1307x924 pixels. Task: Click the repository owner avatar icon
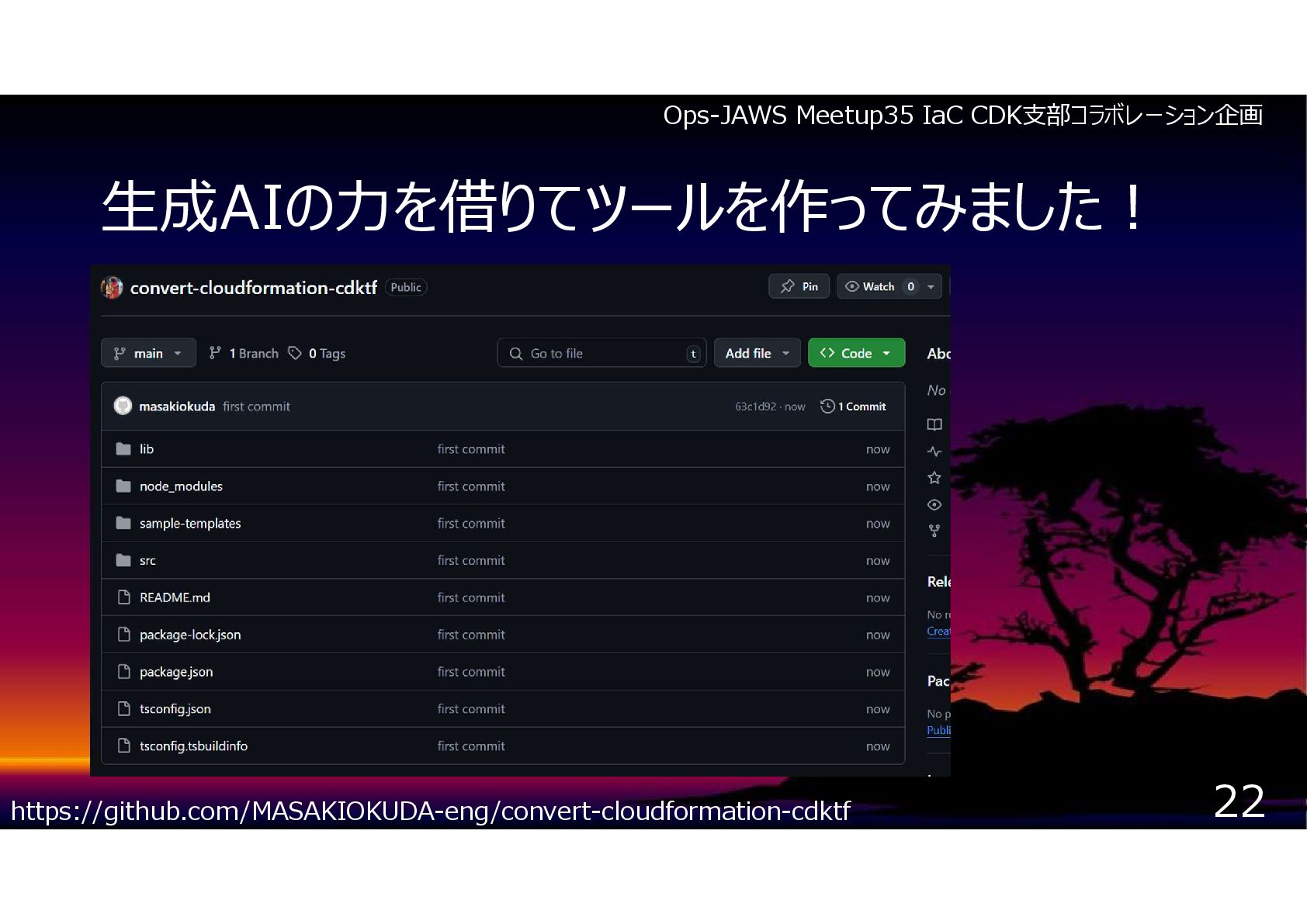pos(112,287)
